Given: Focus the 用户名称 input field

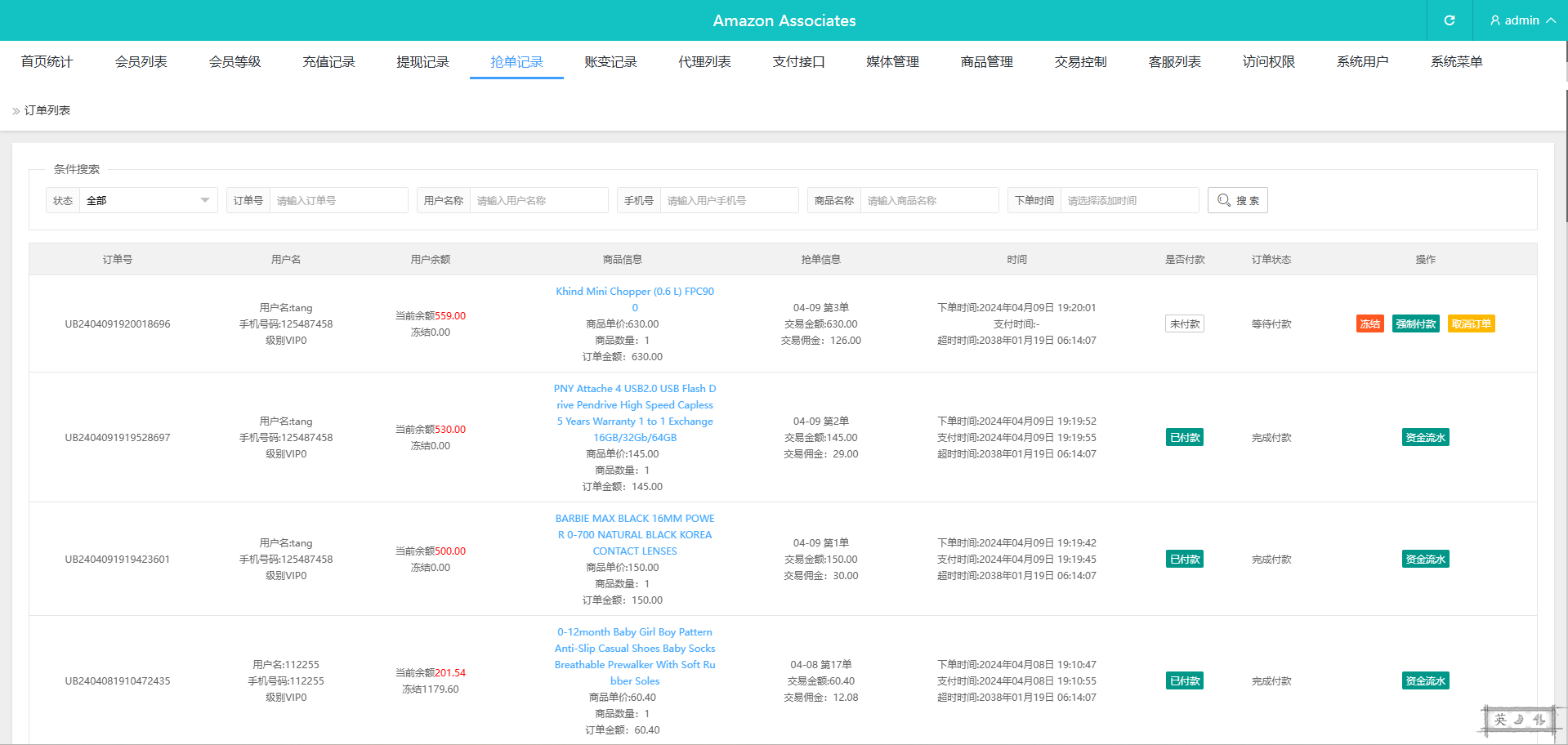Looking at the screenshot, I should click(x=538, y=200).
